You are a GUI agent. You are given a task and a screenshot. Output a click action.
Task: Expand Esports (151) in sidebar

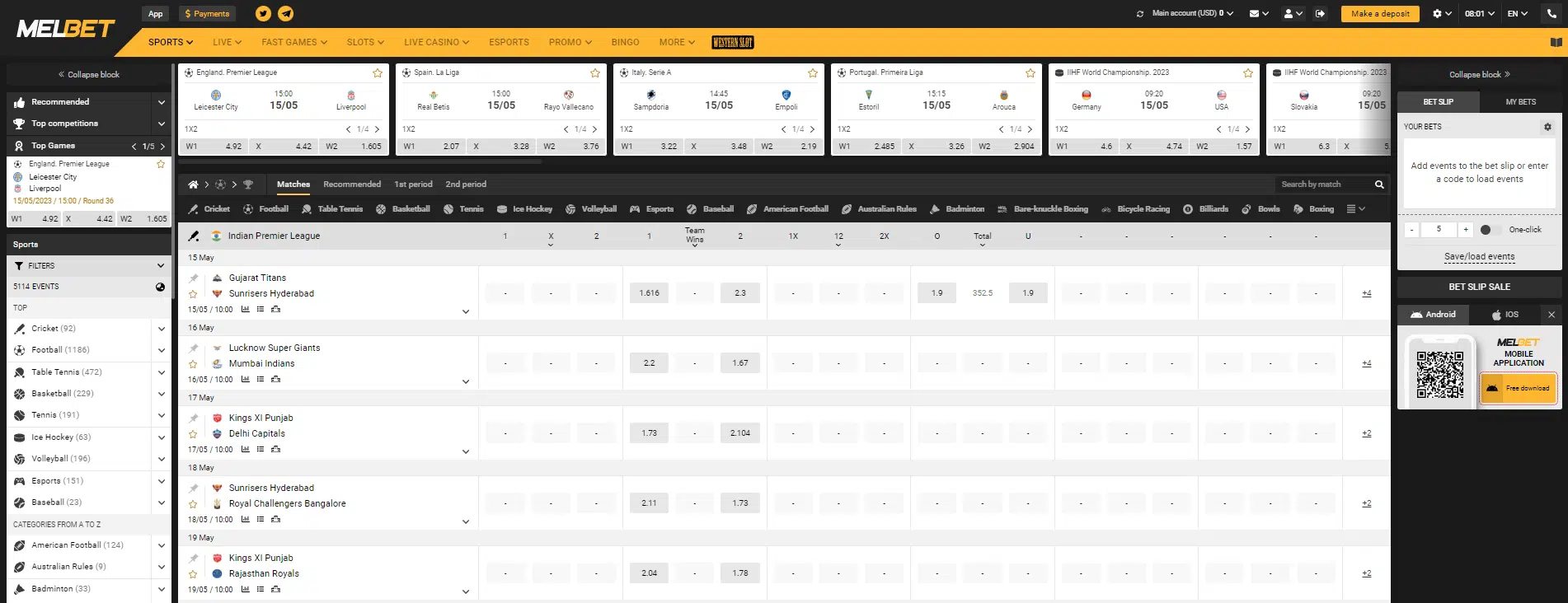[x=162, y=481]
